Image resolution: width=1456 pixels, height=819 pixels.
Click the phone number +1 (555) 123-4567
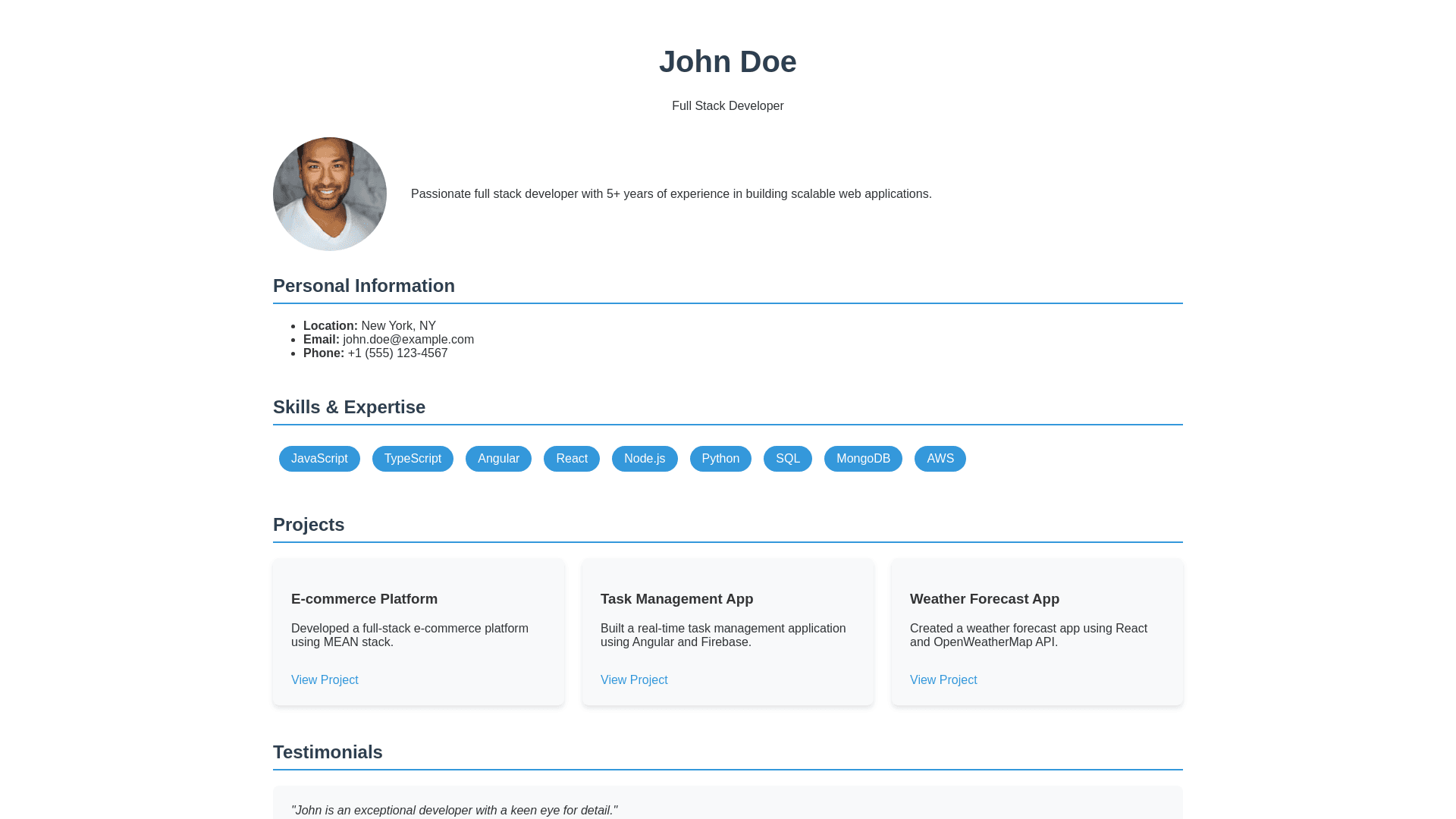click(397, 353)
